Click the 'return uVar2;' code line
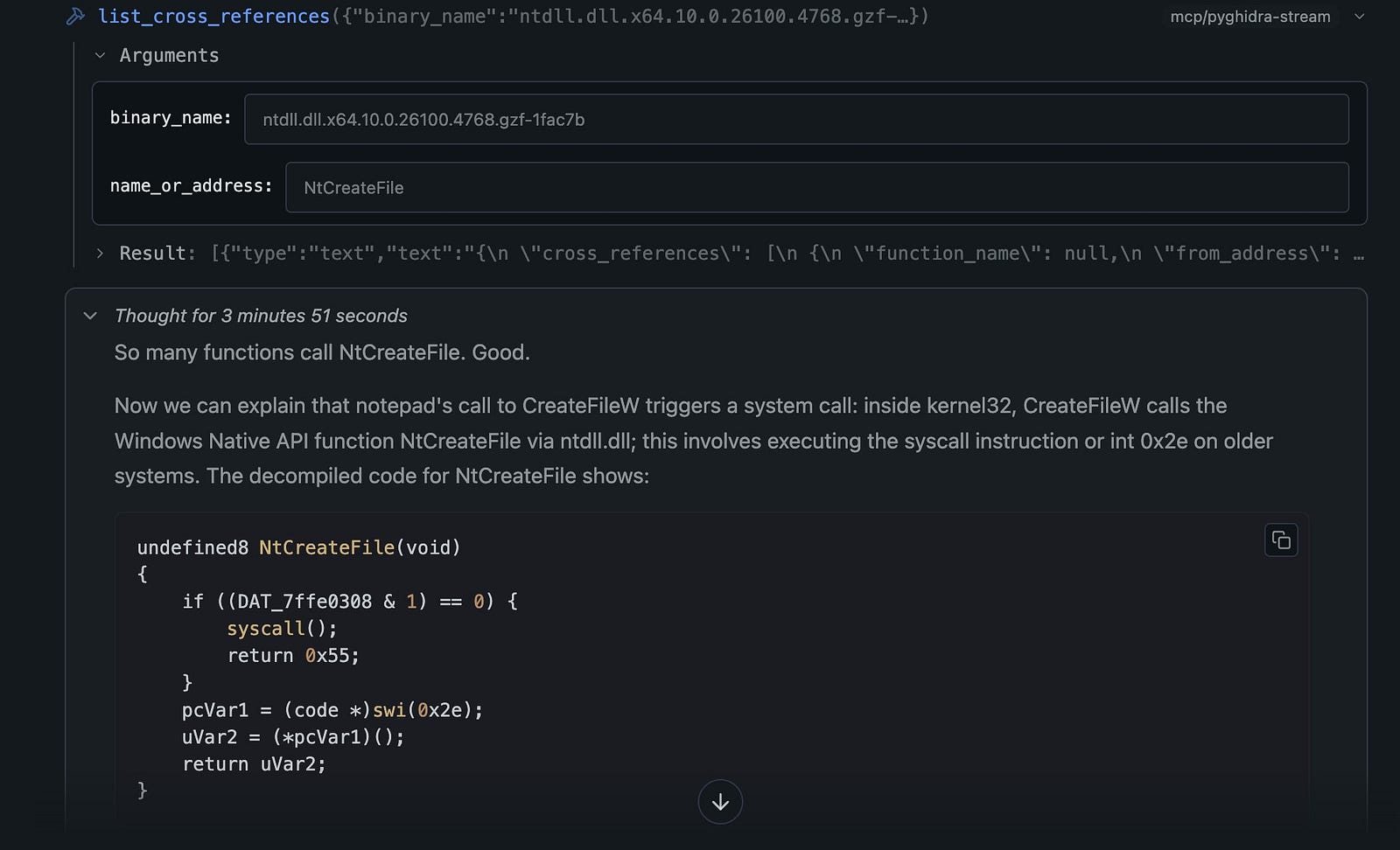Viewport: 1400px width, 850px height. coord(254,764)
